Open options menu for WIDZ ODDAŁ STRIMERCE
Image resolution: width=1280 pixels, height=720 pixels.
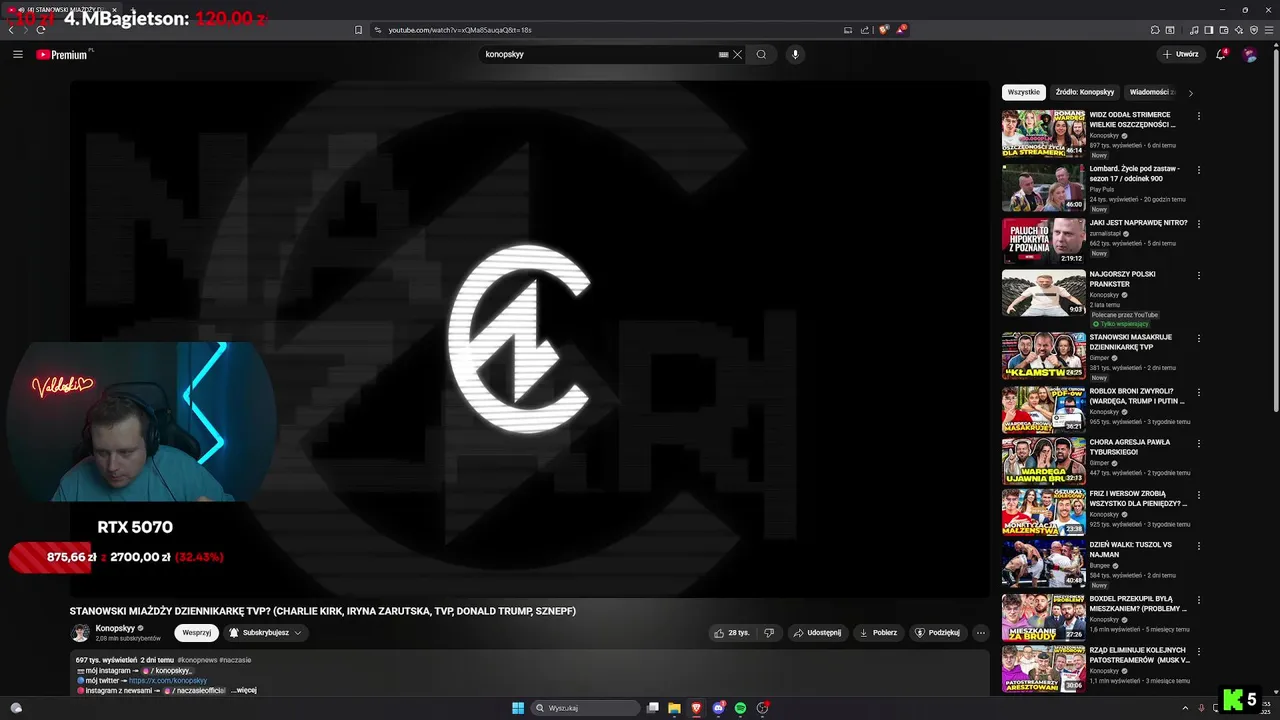[1199, 116]
